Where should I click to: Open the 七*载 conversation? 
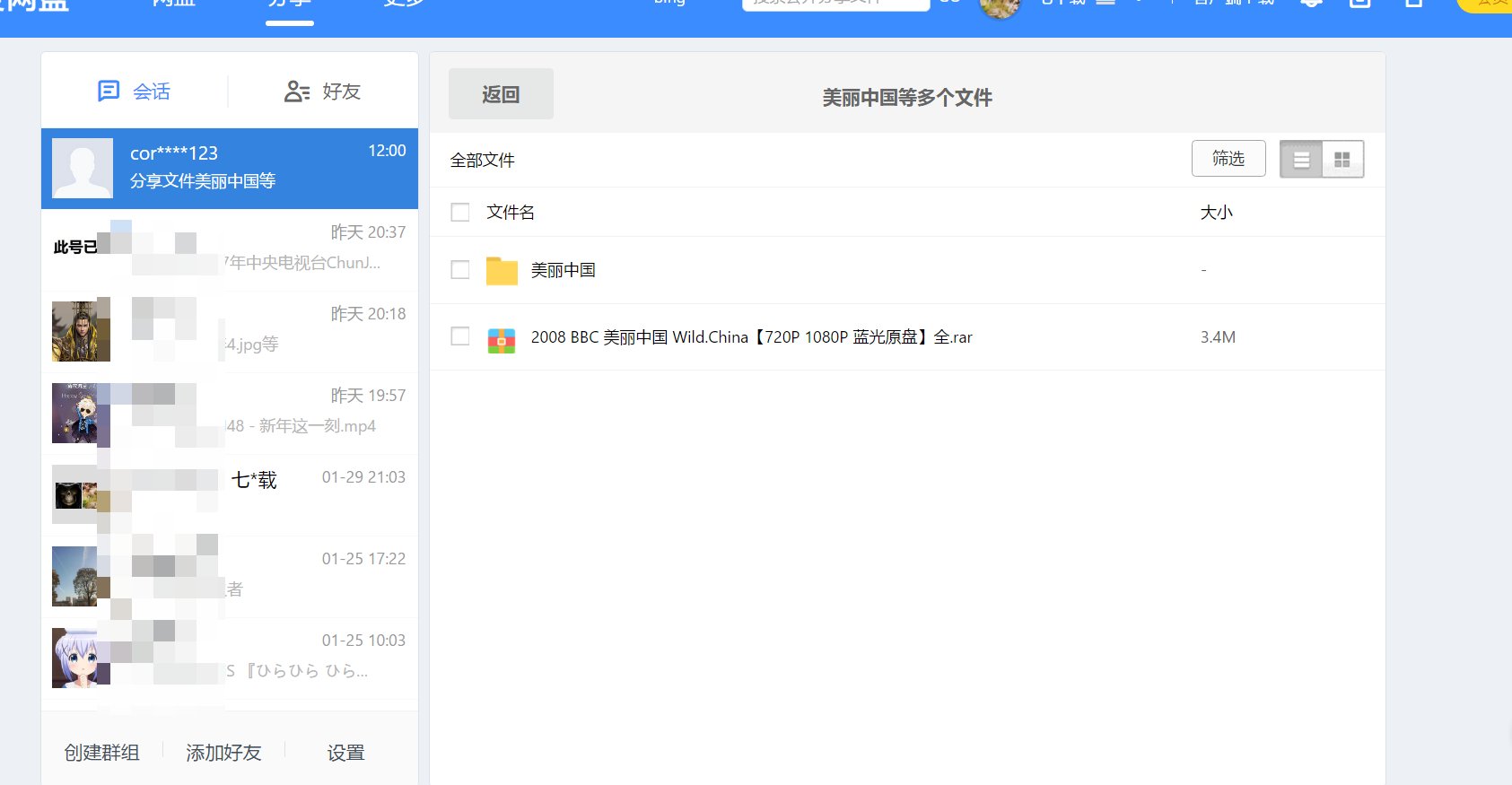point(230,495)
